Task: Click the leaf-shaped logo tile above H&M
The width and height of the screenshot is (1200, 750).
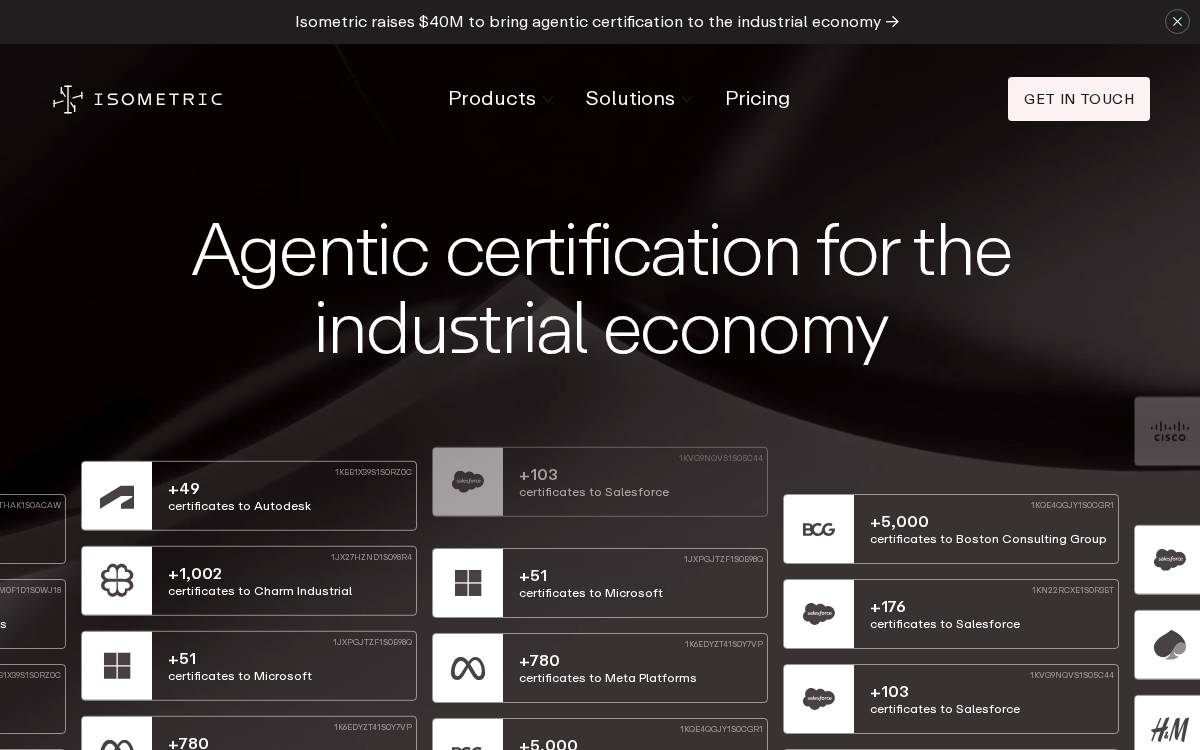Action: coord(1168,645)
